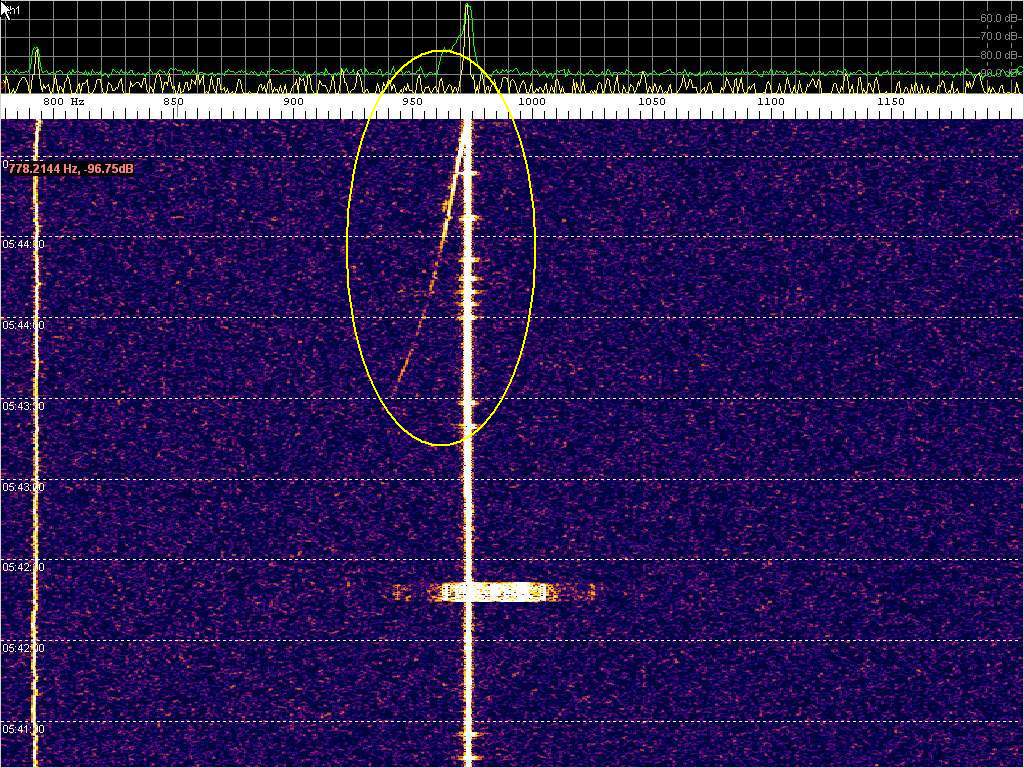
Task: Pick the 1000 mark on frequency scale
Action: (x=531, y=102)
